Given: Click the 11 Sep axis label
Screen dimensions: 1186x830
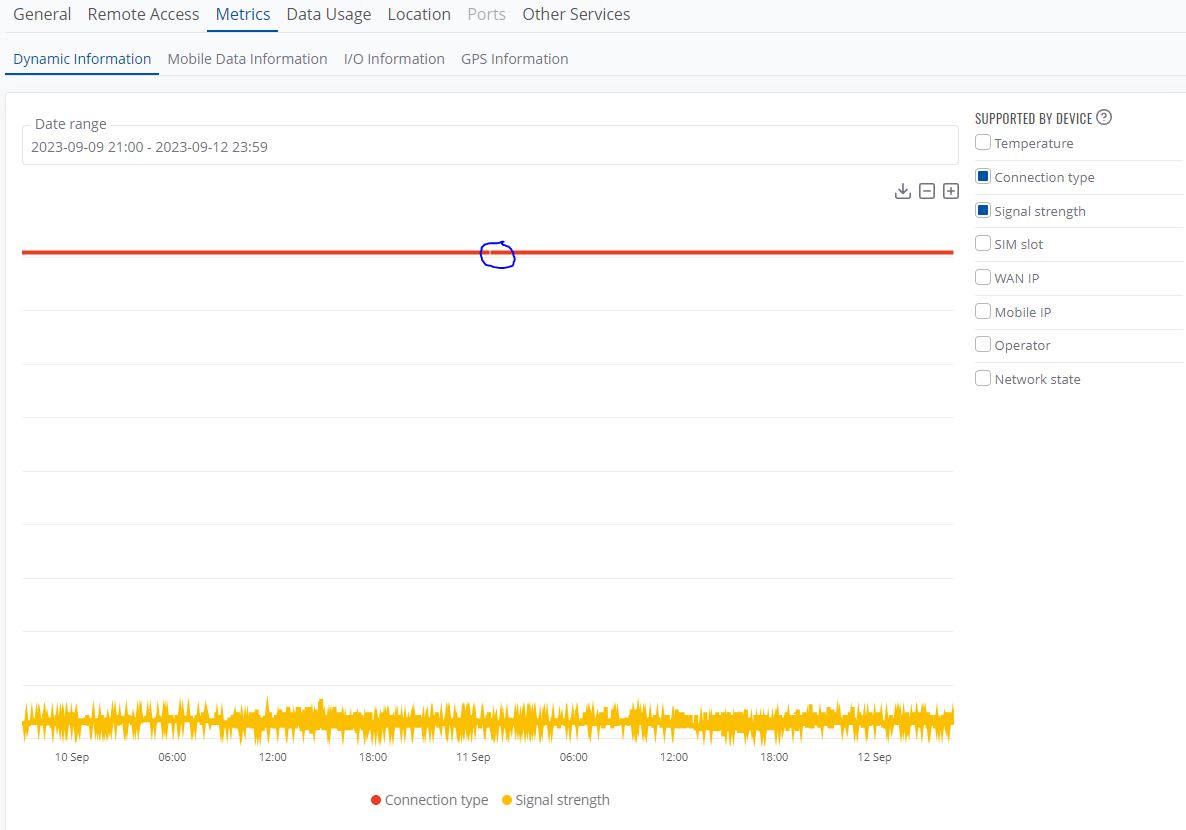Looking at the screenshot, I should pos(473,757).
